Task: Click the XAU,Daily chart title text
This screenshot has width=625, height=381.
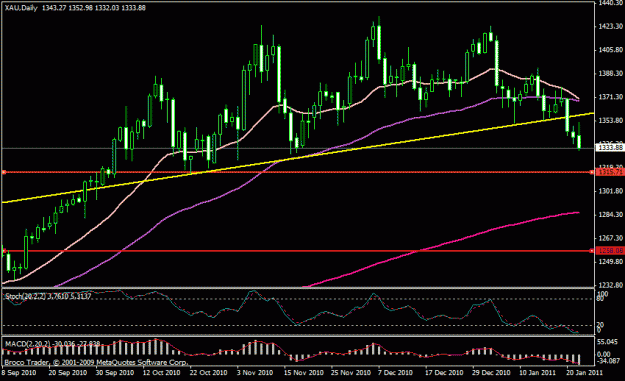Action: tap(21, 8)
